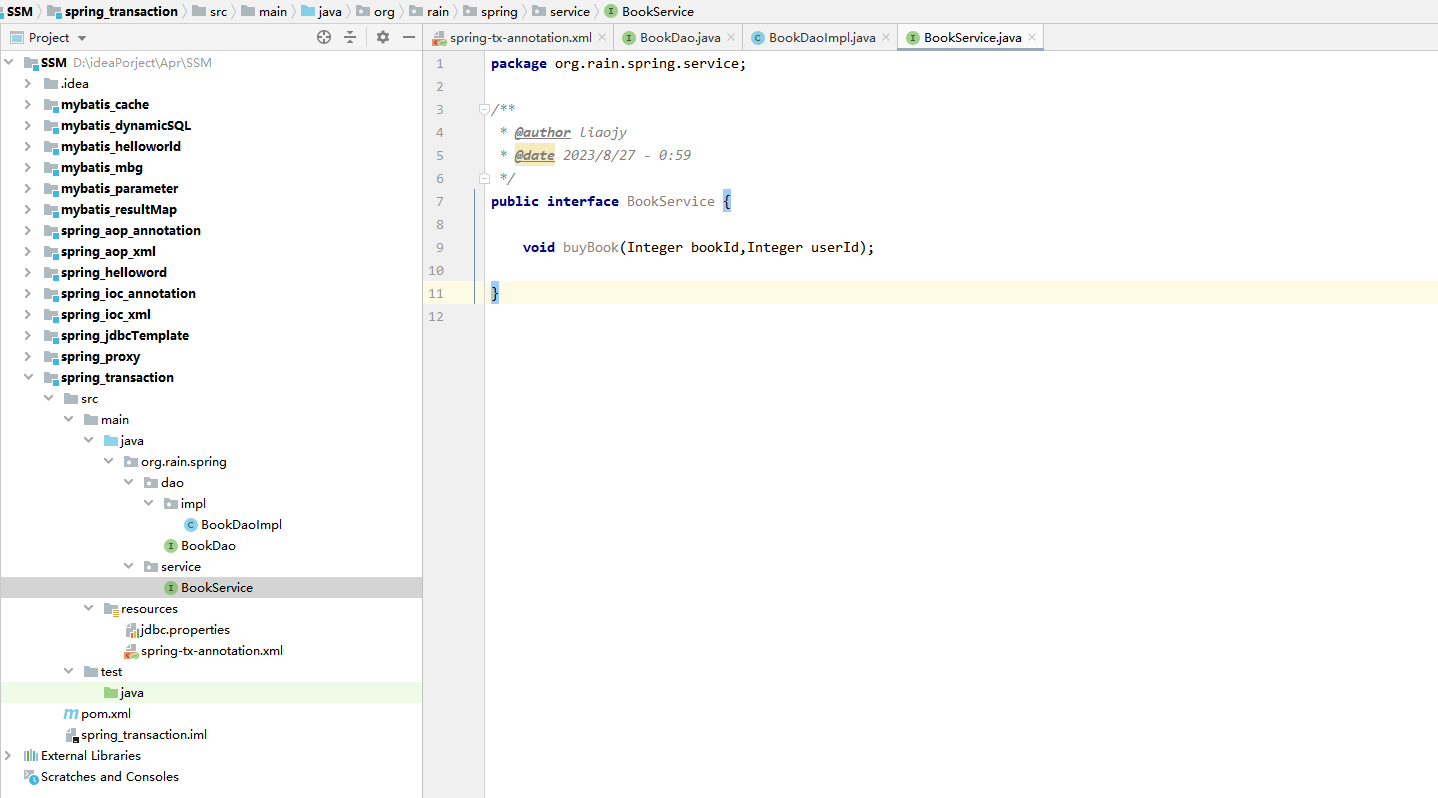
Task: Open spring-tx-annotation.xml in project tree
Action: 211,651
